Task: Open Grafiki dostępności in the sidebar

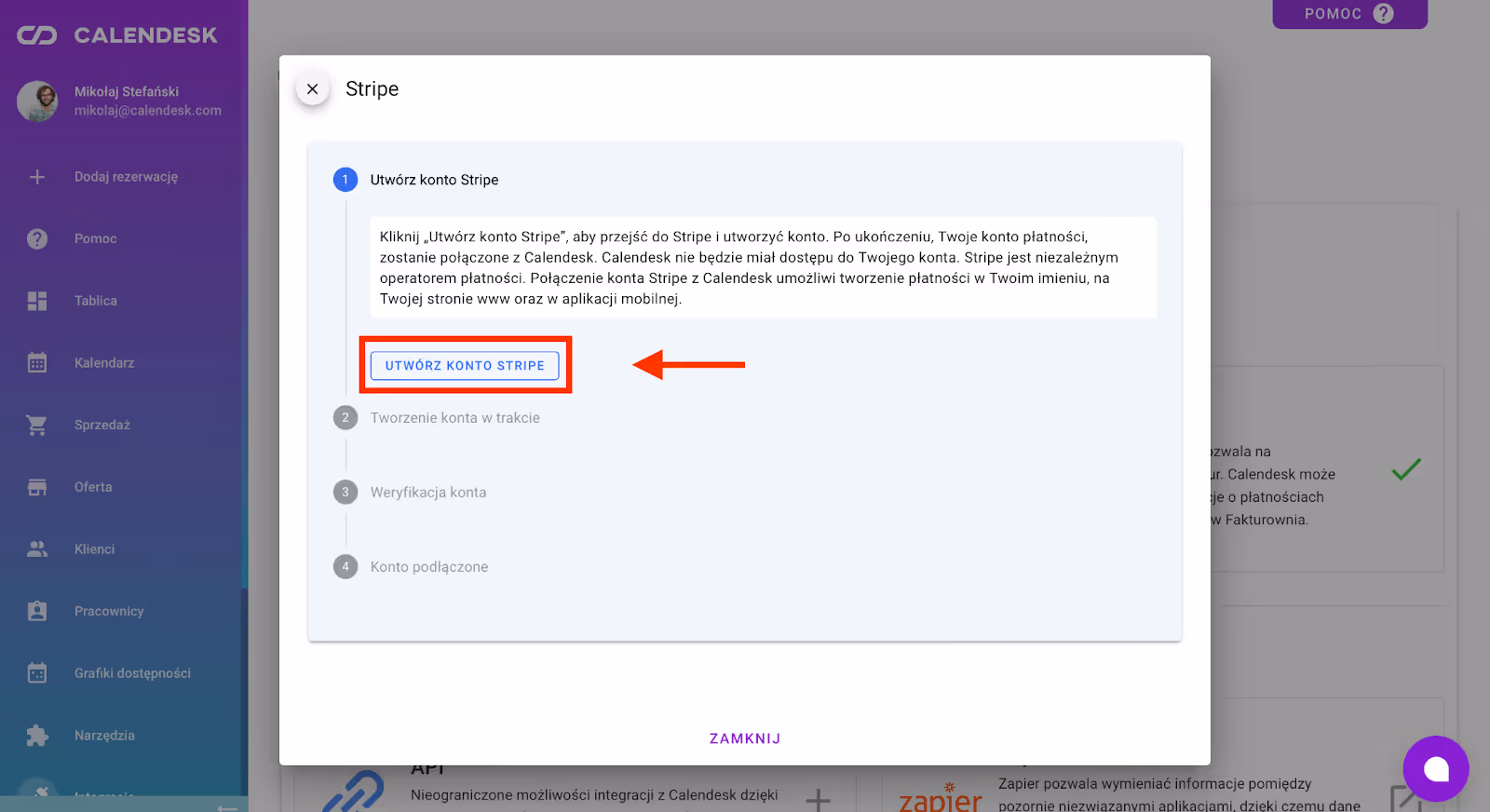Action: click(x=132, y=673)
